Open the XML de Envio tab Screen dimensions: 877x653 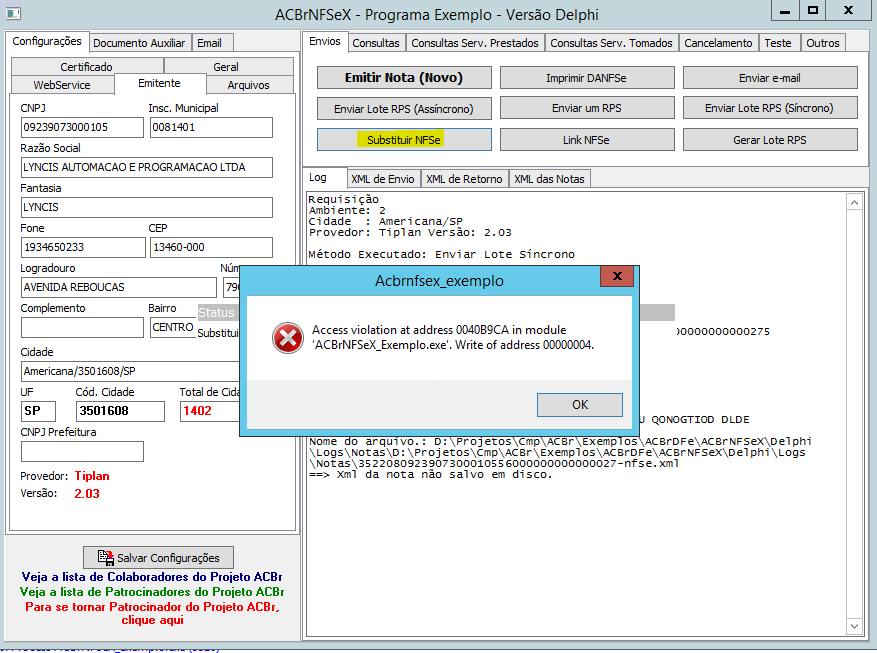click(383, 179)
